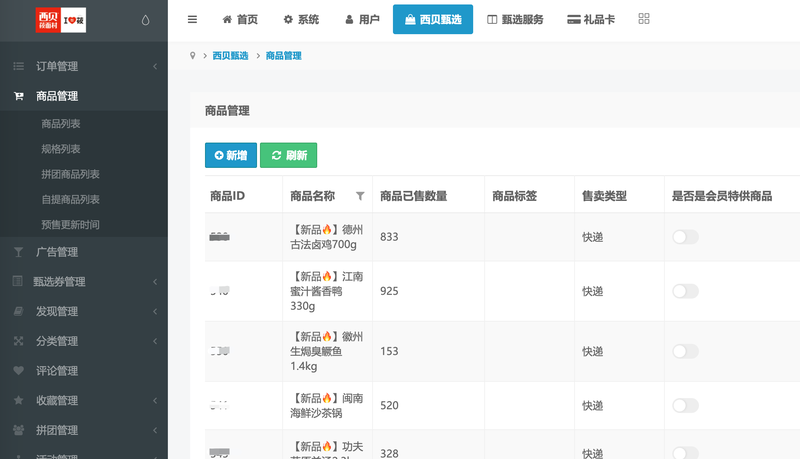Click the cart icon beside 商品管理
This screenshot has height=459, width=800.
tap(18, 96)
